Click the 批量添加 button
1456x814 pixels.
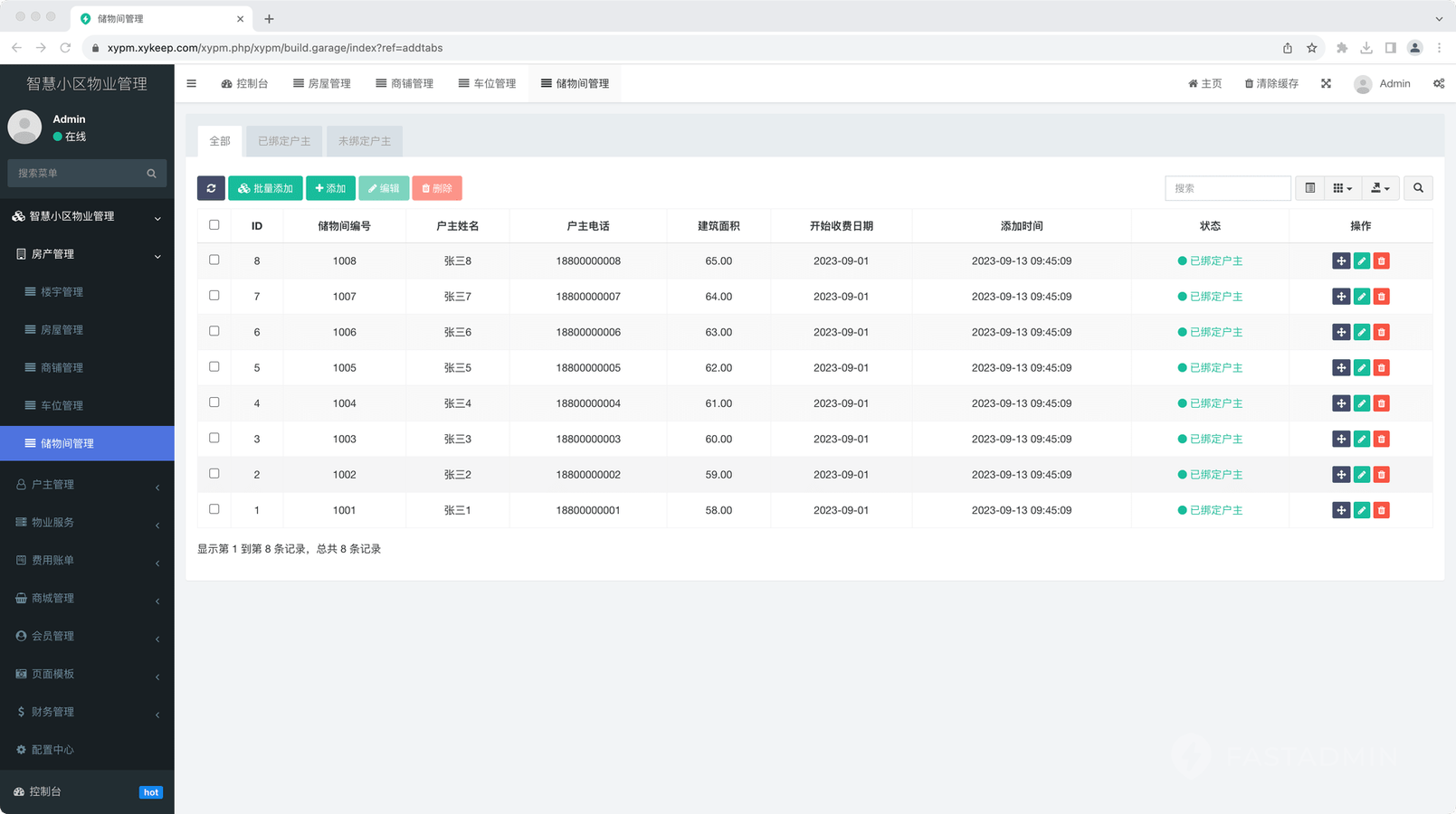point(265,188)
